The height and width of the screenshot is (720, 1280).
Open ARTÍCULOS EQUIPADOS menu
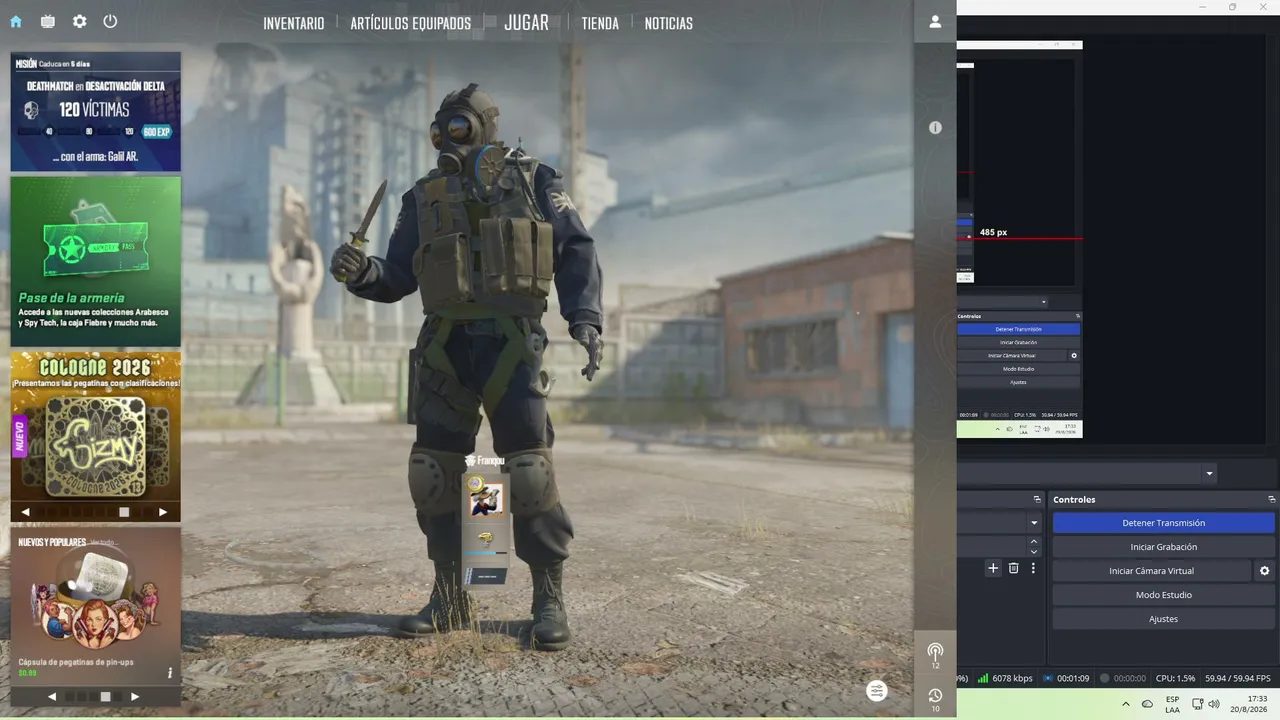(x=410, y=23)
